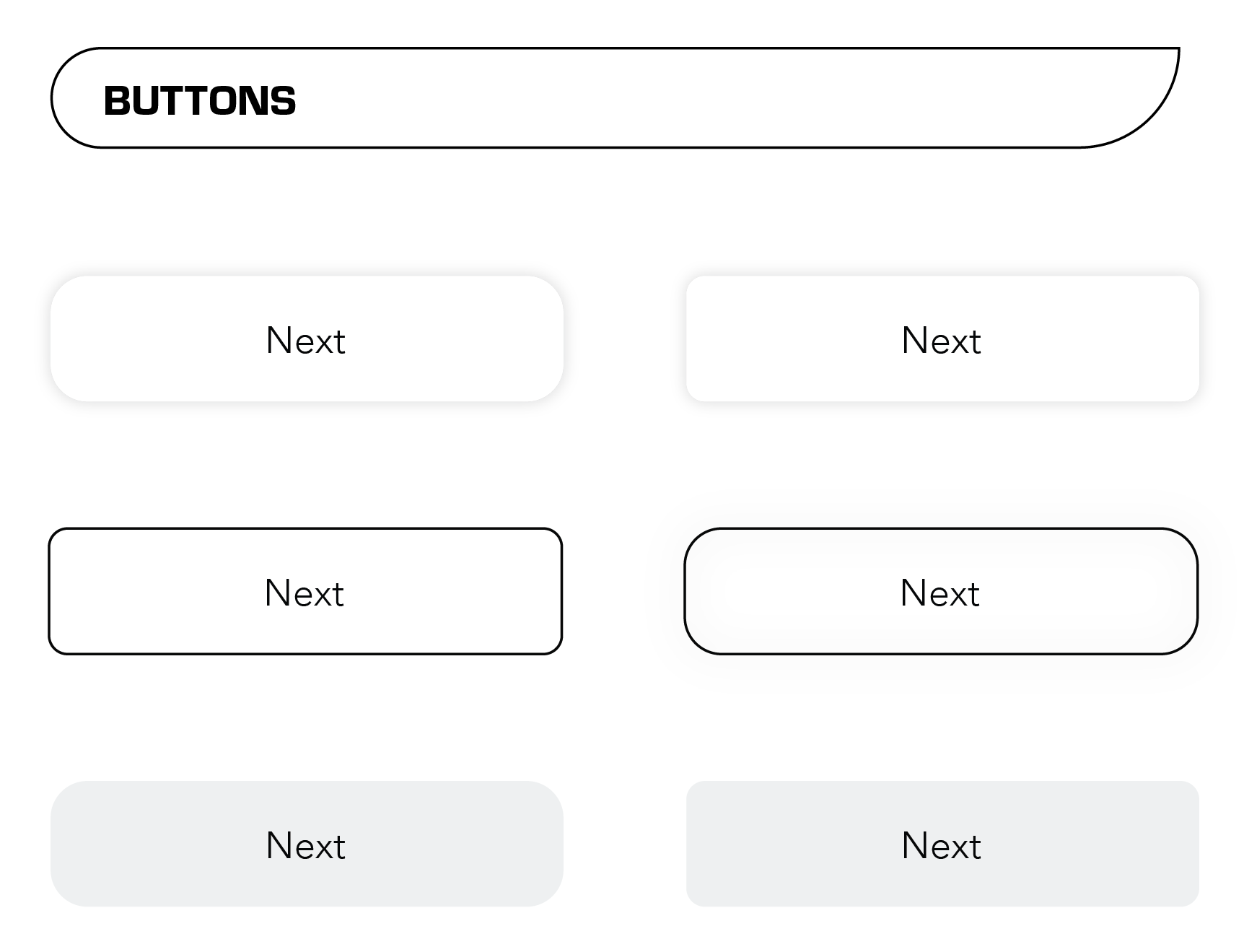Screen dimensions: 1244x952
Task: Activate the outlined Next button with a soft glow
Action: 941,591
